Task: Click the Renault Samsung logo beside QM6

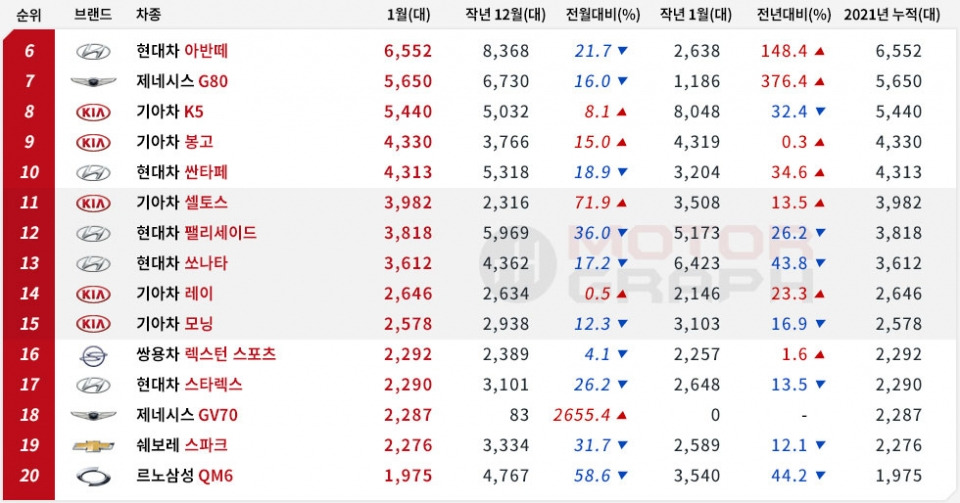Action: 93,477
